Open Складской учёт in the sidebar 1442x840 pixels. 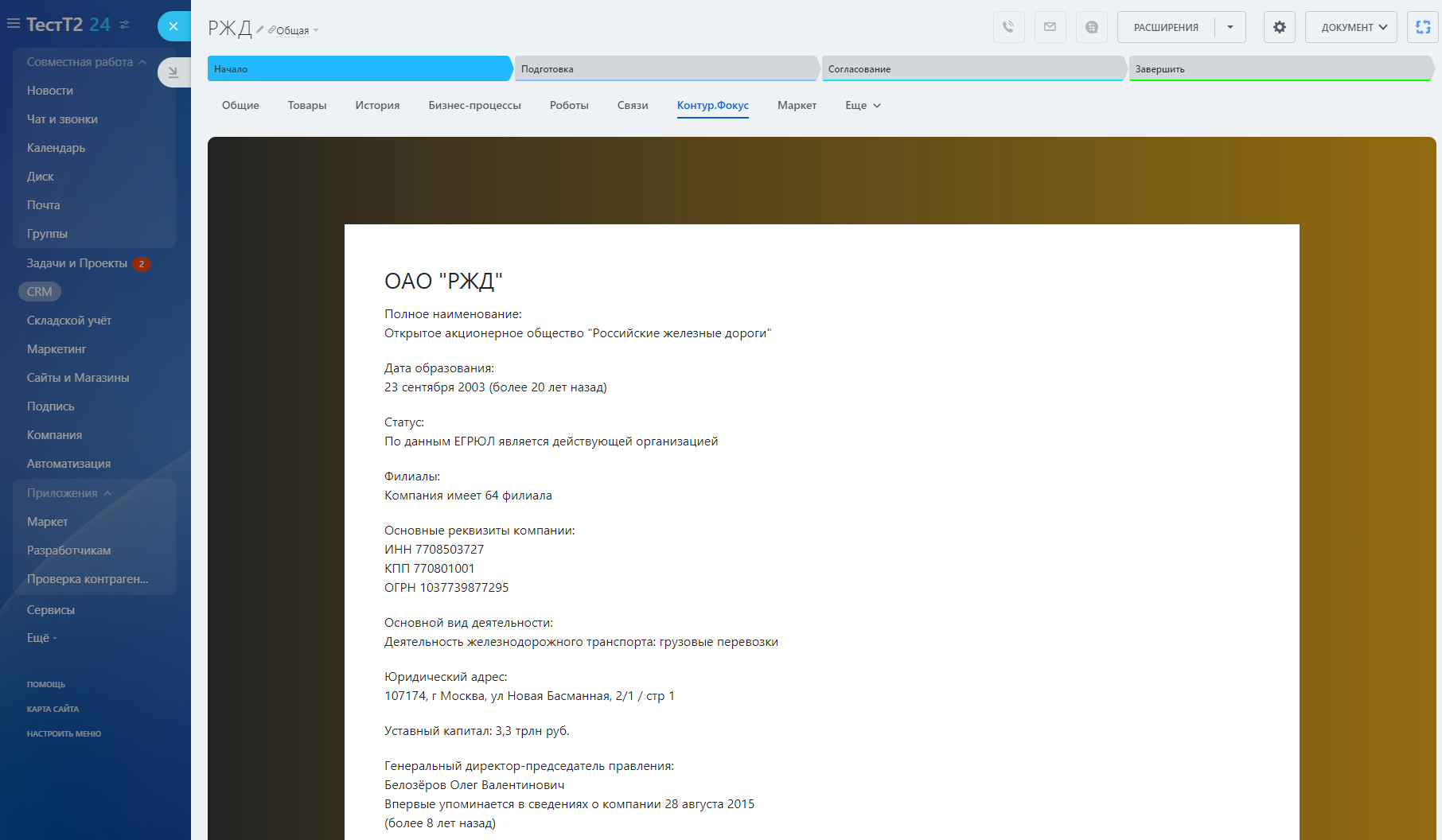point(69,321)
